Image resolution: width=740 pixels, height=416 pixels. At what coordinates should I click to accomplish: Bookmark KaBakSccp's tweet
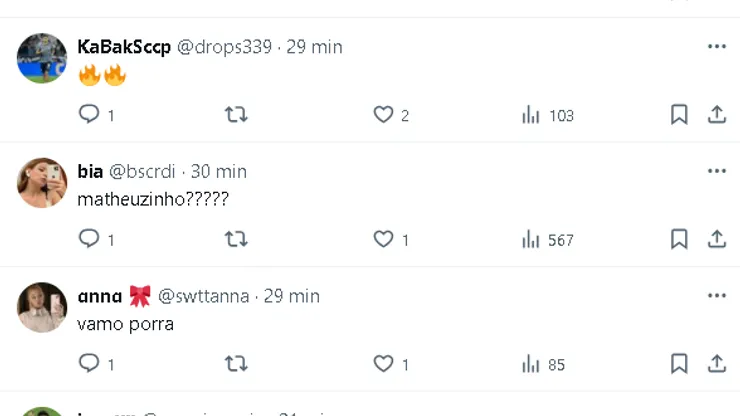679,115
